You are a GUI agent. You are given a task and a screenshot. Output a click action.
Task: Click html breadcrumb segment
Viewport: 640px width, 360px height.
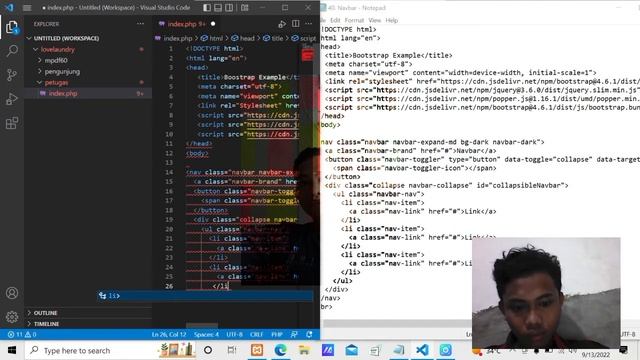point(212,38)
